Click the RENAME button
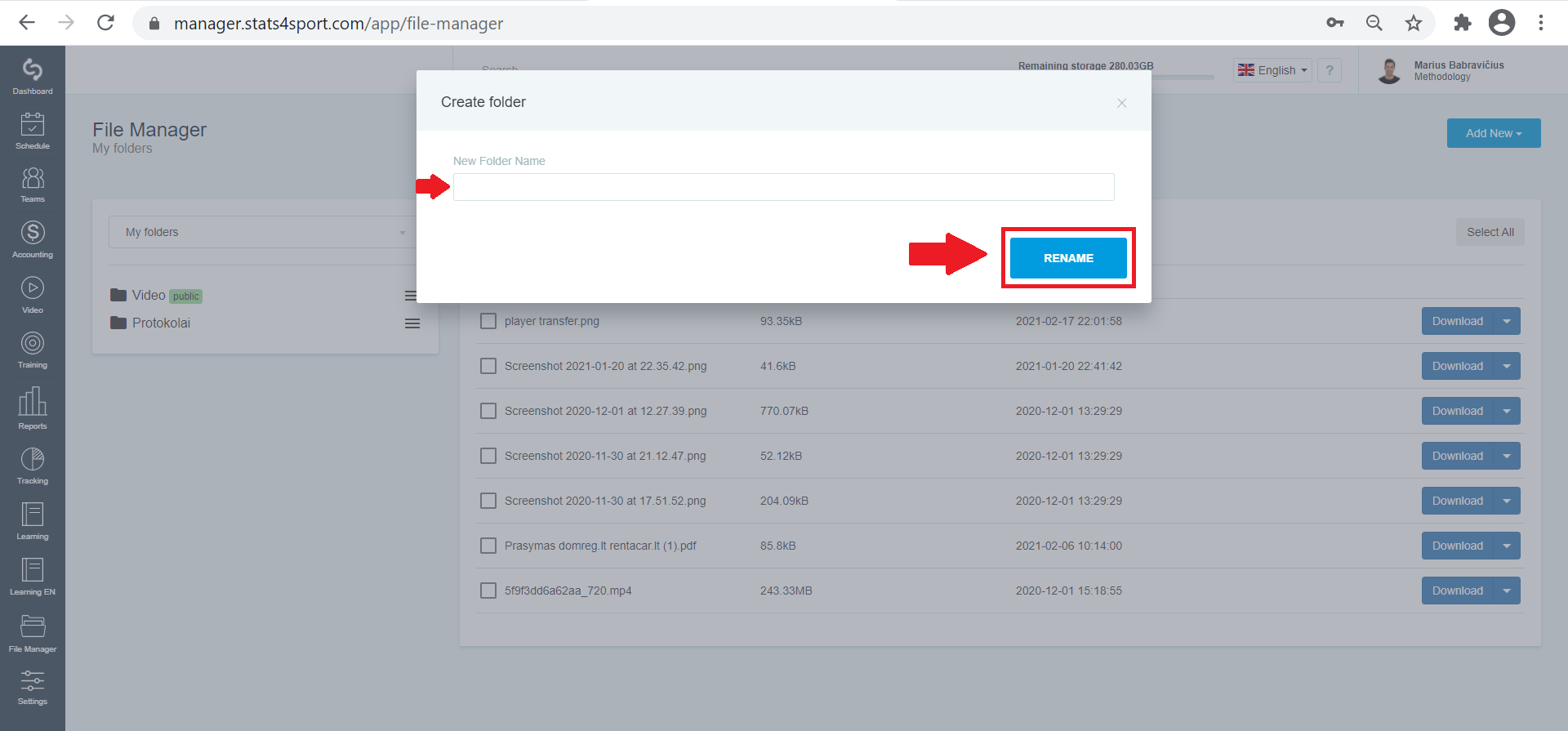The height and width of the screenshot is (731, 1568). (x=1068, y=258)
